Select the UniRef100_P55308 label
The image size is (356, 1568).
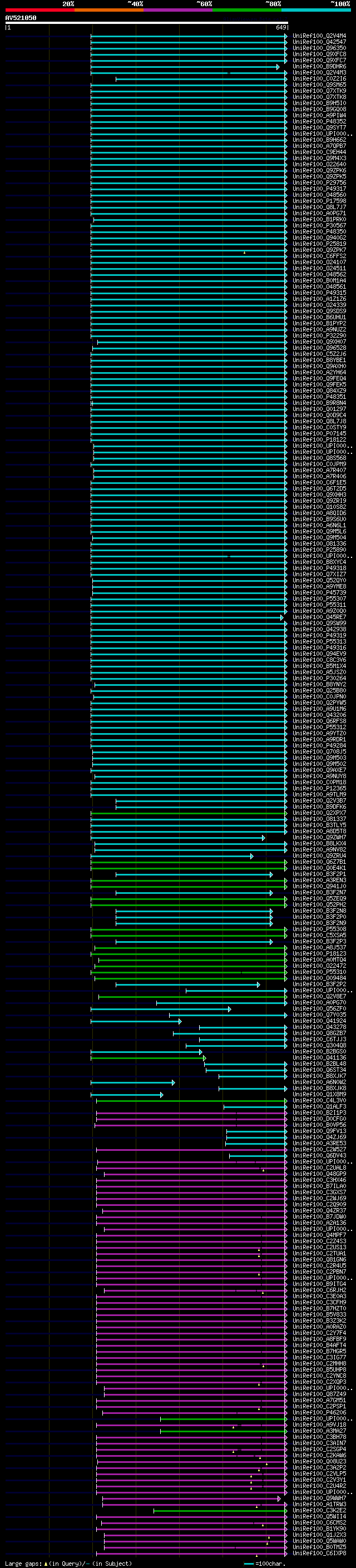click(319, 929)
